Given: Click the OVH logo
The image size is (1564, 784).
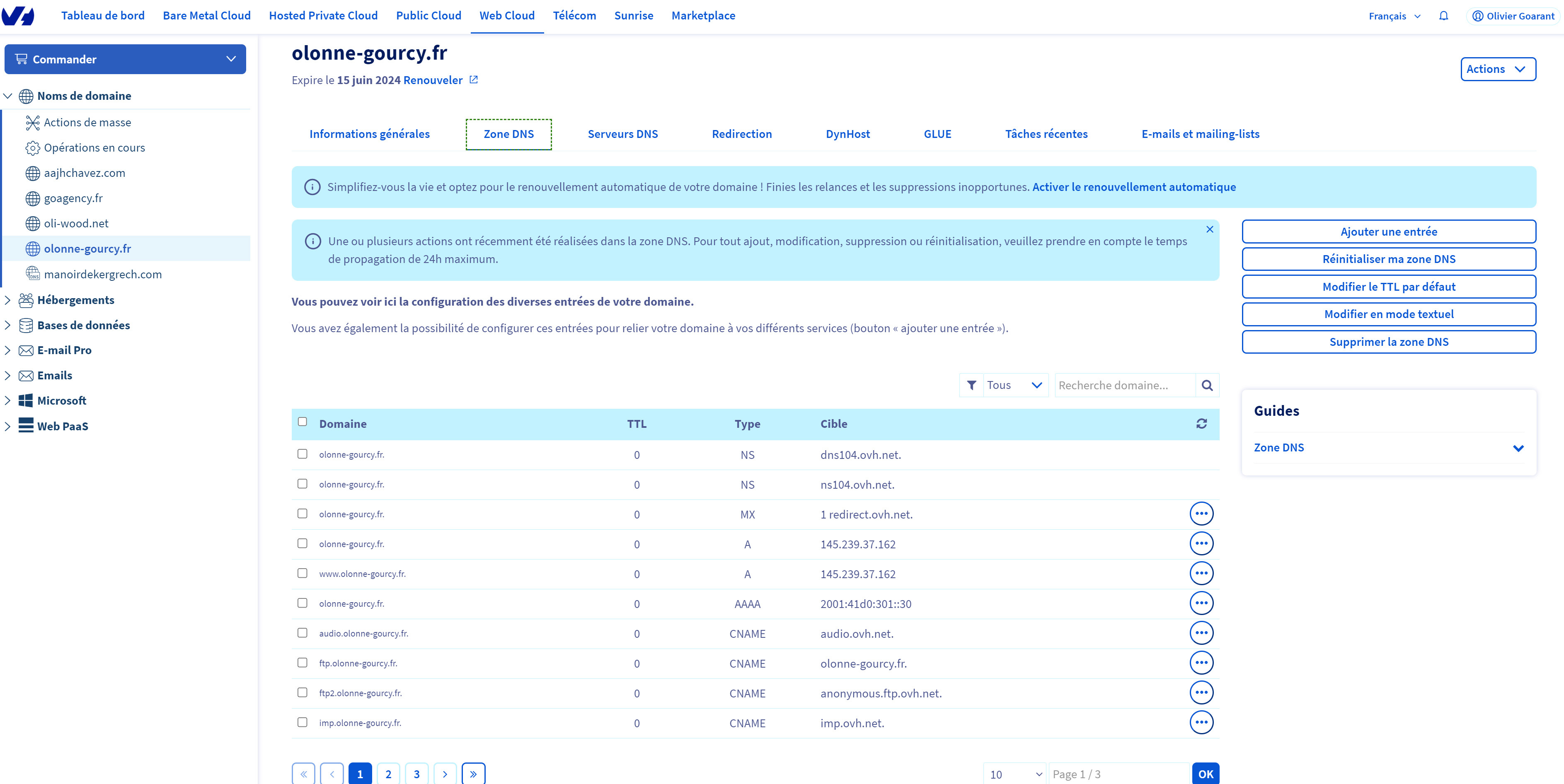Looking at the screenshot, I should 17,16.
